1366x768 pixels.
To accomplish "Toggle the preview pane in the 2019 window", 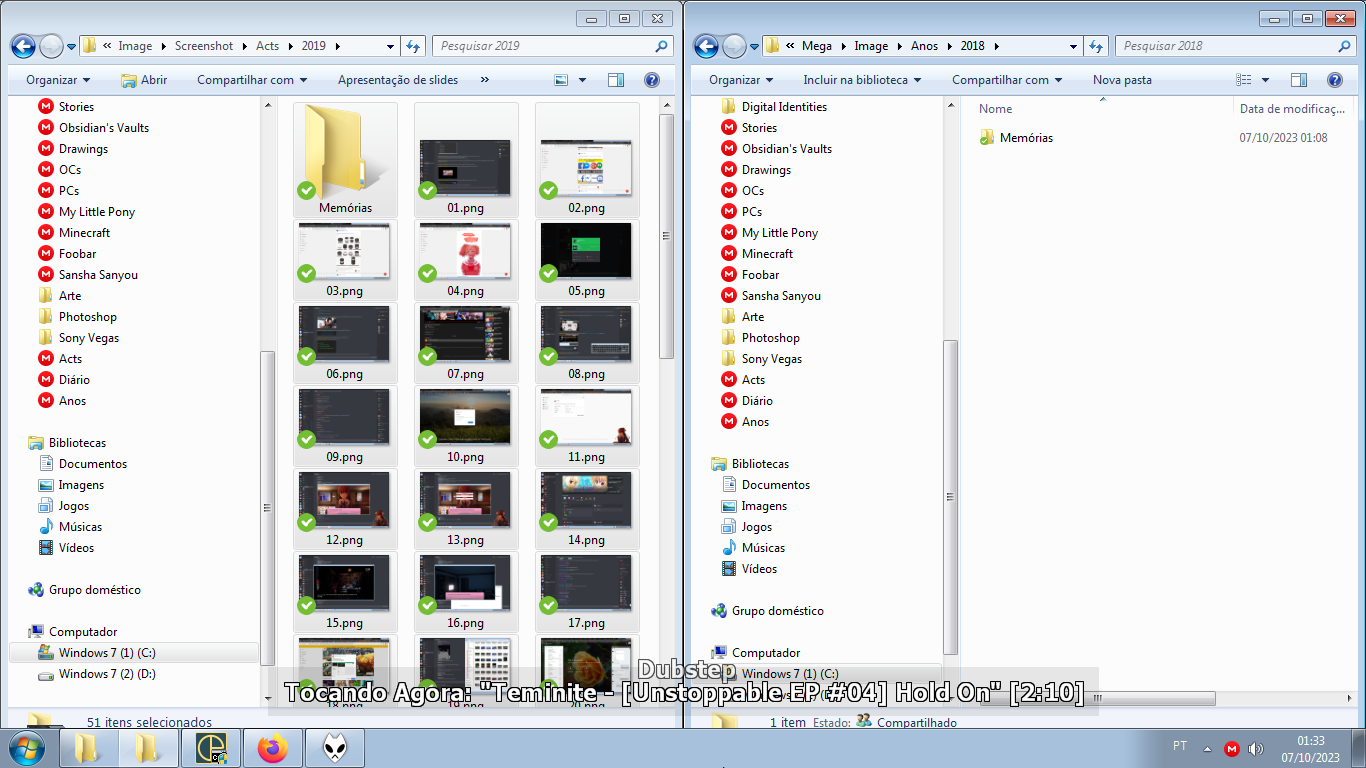I will [x=616, y=80].
